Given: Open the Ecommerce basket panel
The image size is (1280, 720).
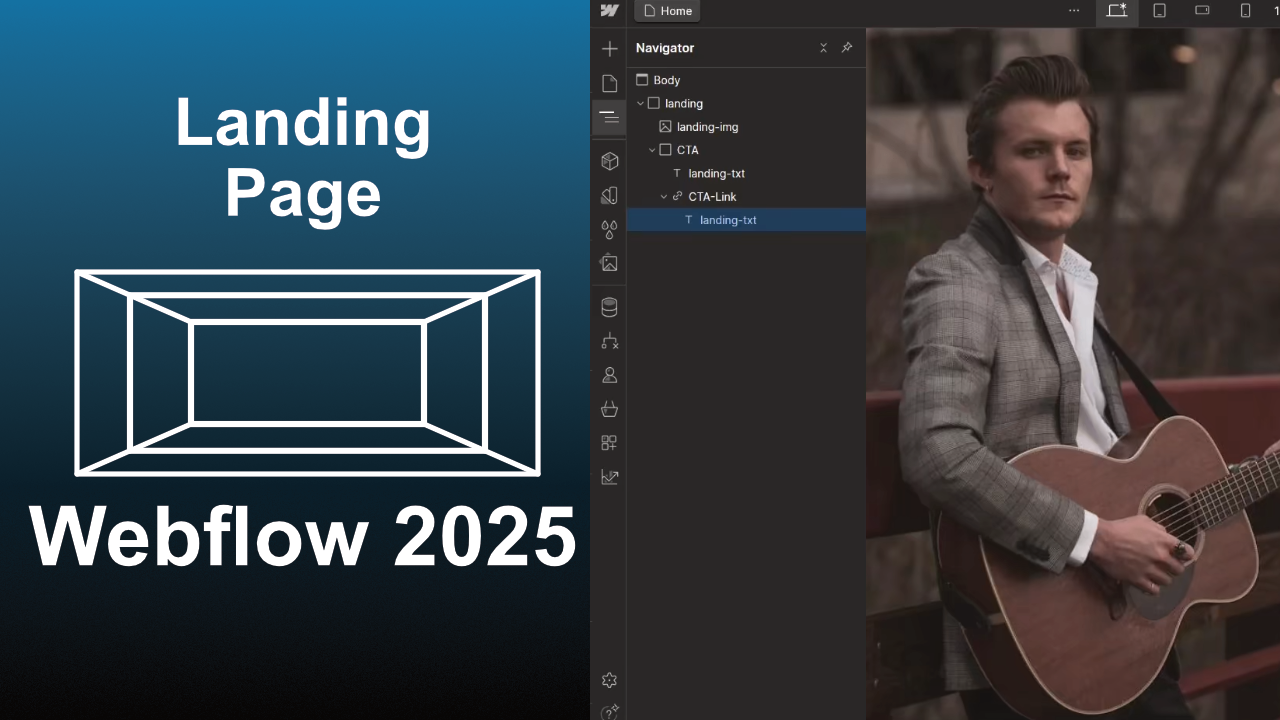Looking at the screenshot, I should point(609,409).
